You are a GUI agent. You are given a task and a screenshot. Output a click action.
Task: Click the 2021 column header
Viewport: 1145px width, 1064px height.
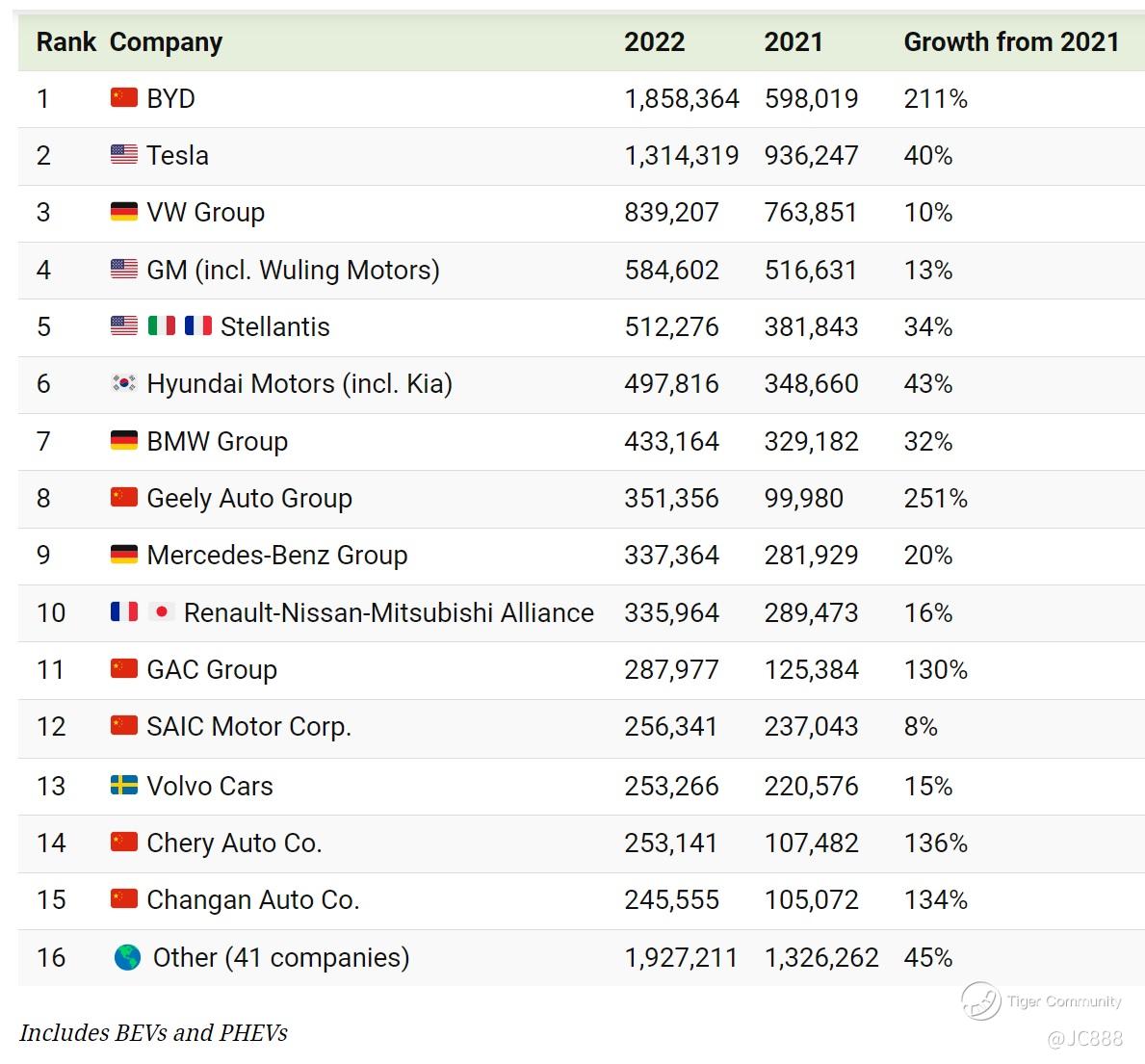794,41
